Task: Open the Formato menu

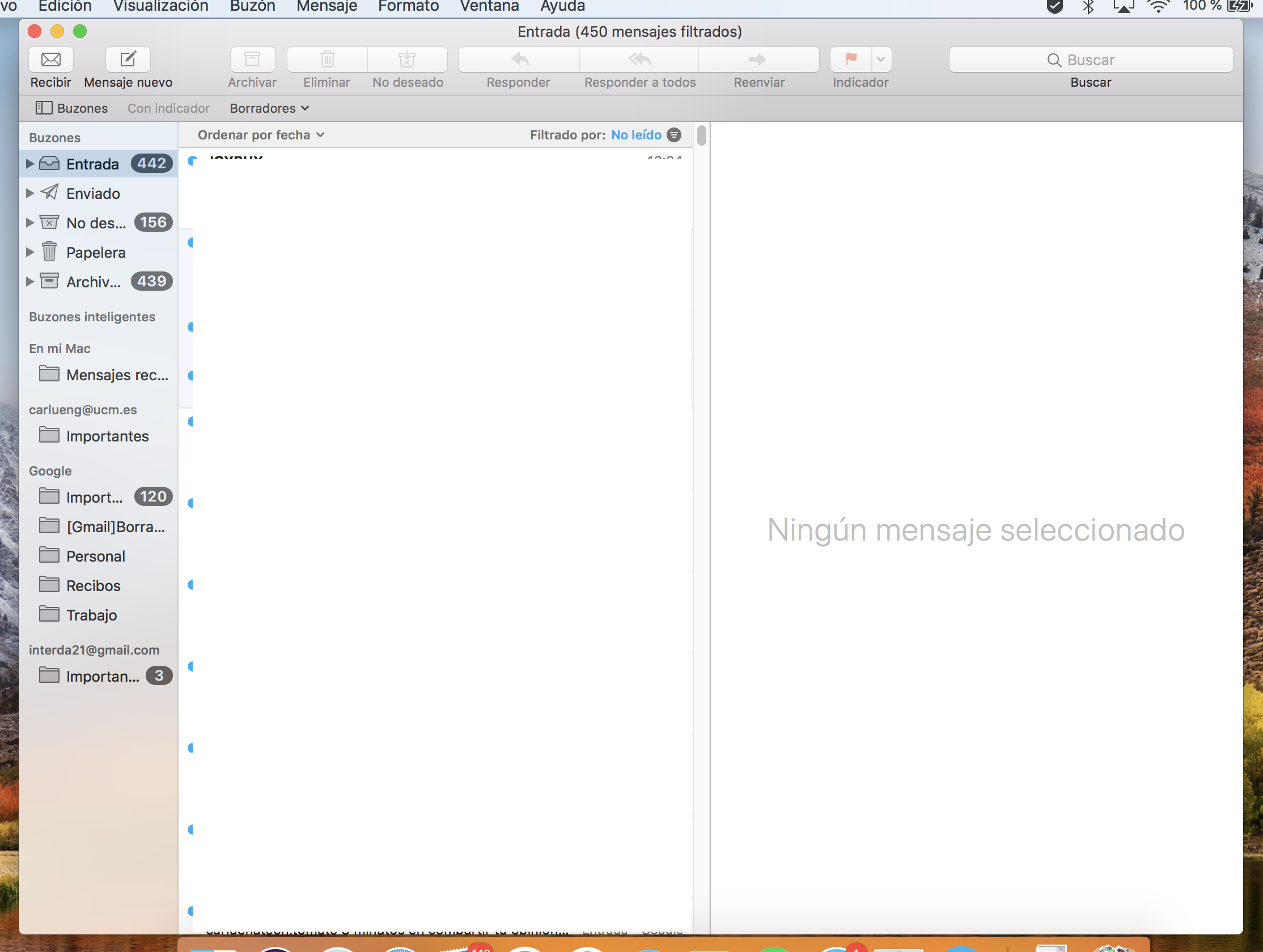Action: click(408, 6)
